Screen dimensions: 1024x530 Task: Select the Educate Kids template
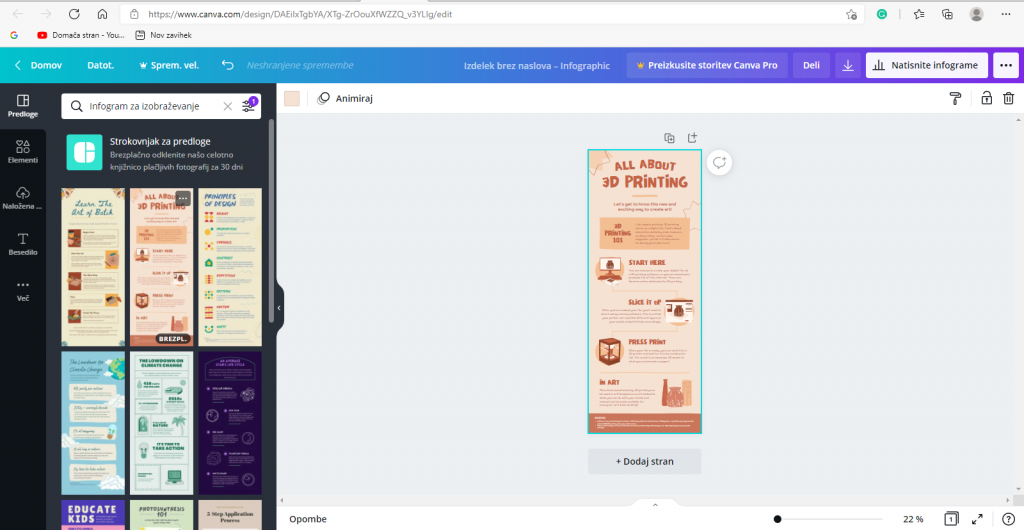93,515
